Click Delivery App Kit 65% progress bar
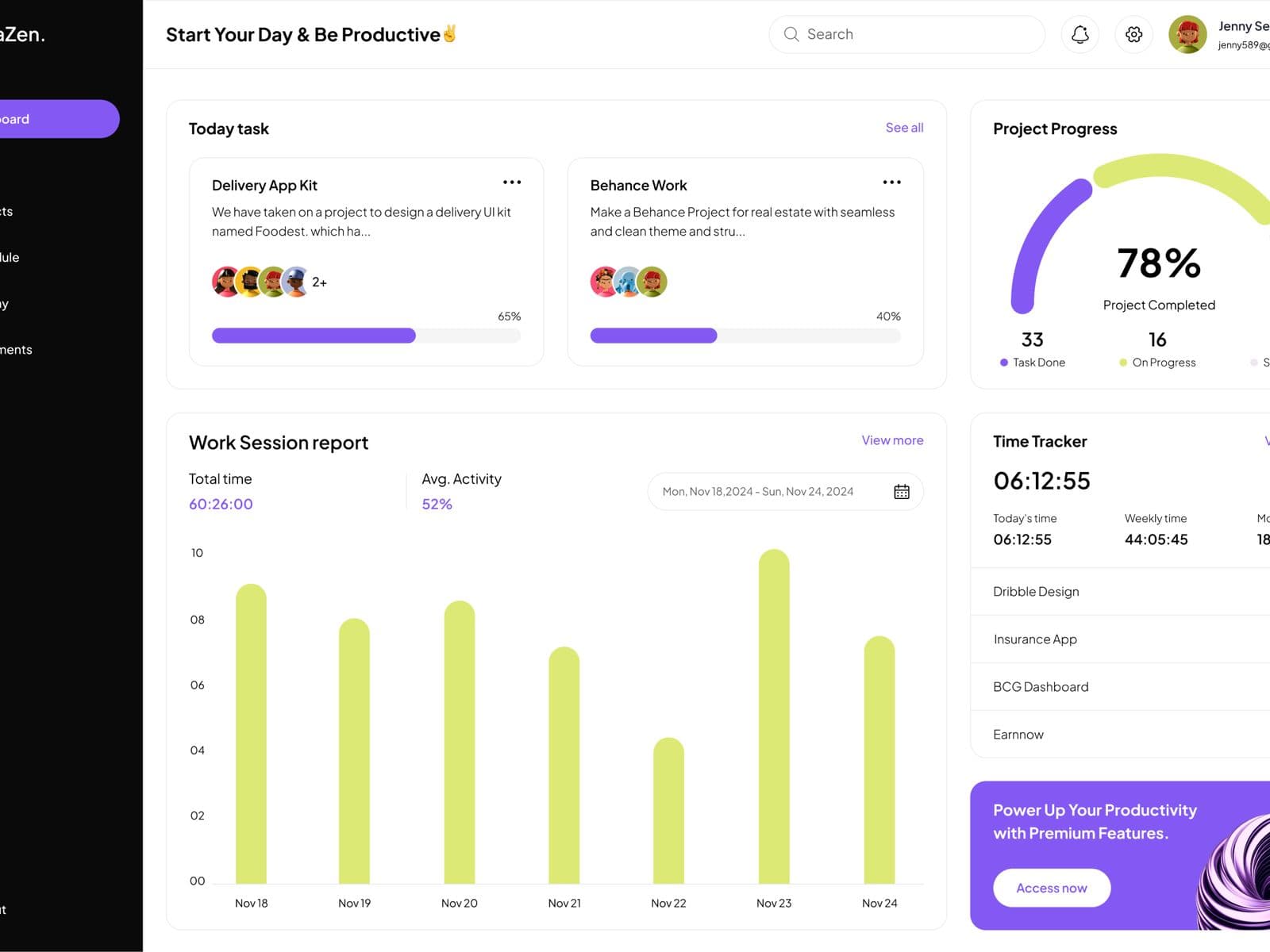1270x952 pixels. coord(366,336)
